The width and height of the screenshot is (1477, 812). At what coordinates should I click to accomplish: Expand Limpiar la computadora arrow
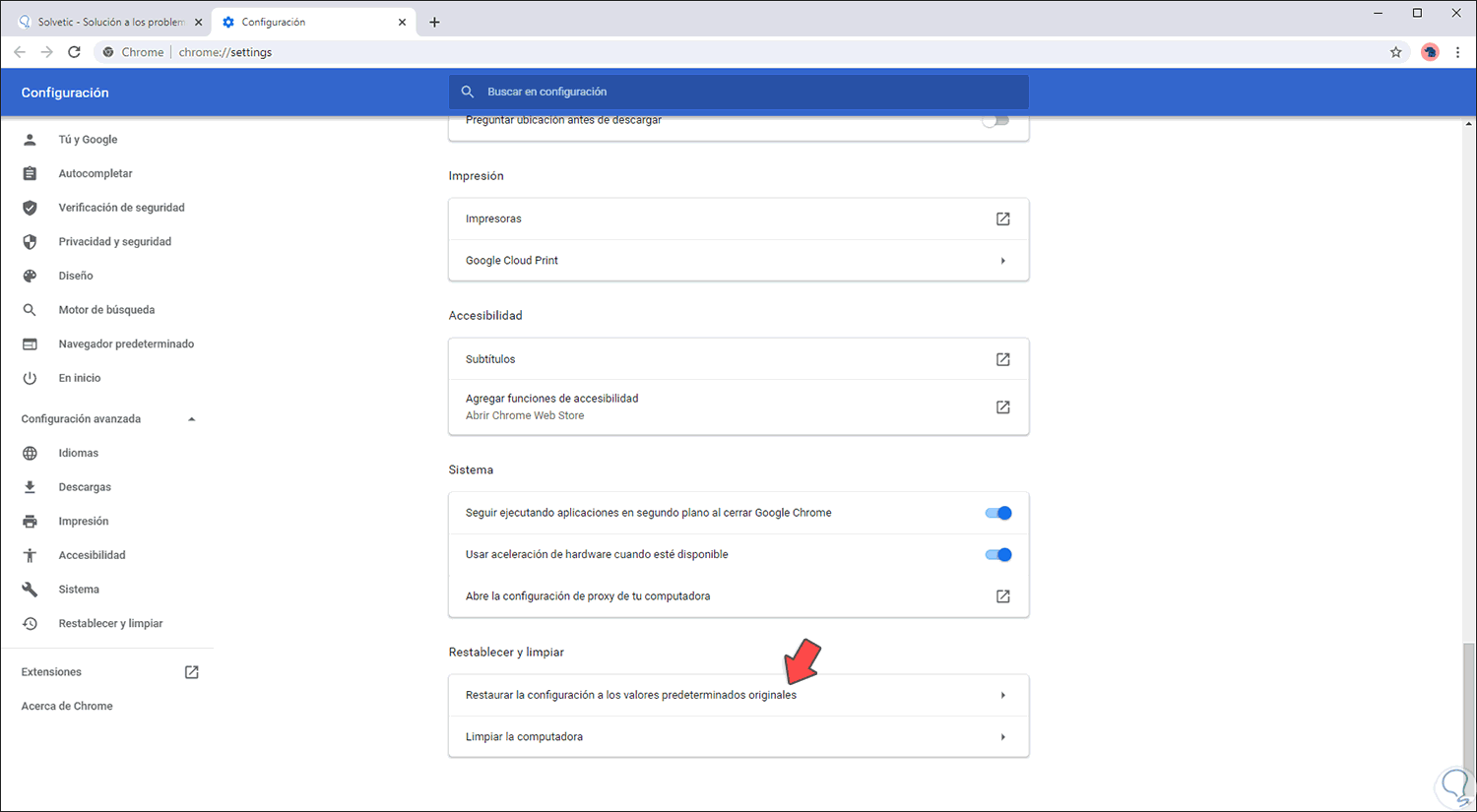1003,737
